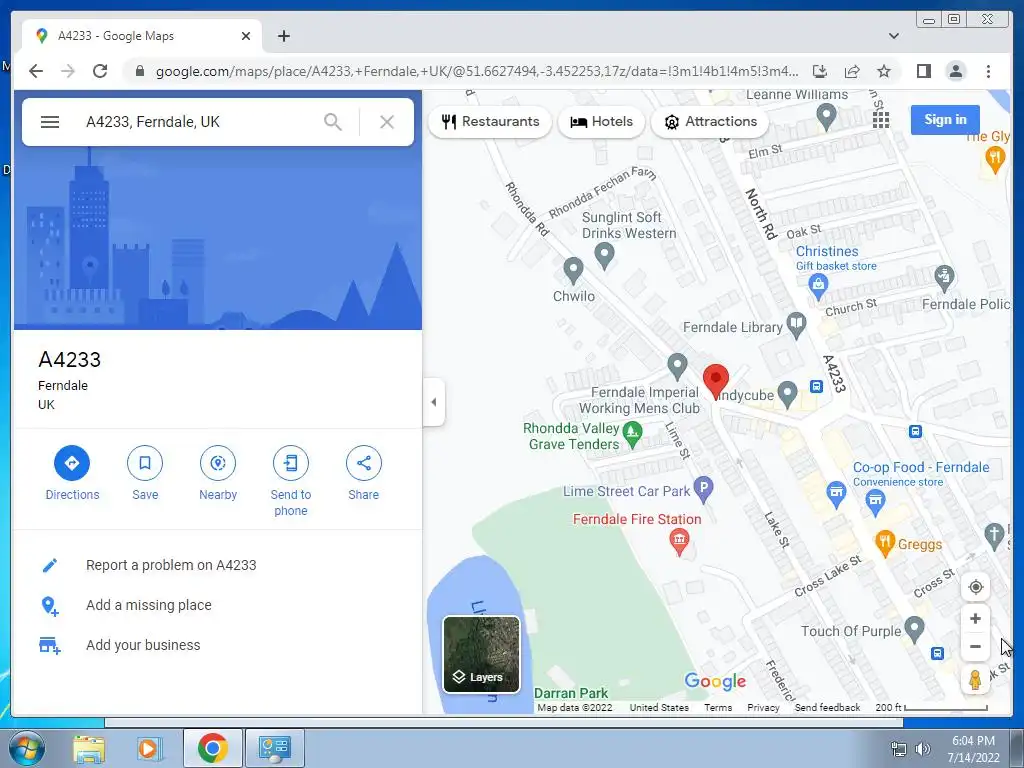The image size is (1024, 768).
Task: Open Windows Explorer from the taskbar
Action: pyautogui.click(x=89, y=748)
